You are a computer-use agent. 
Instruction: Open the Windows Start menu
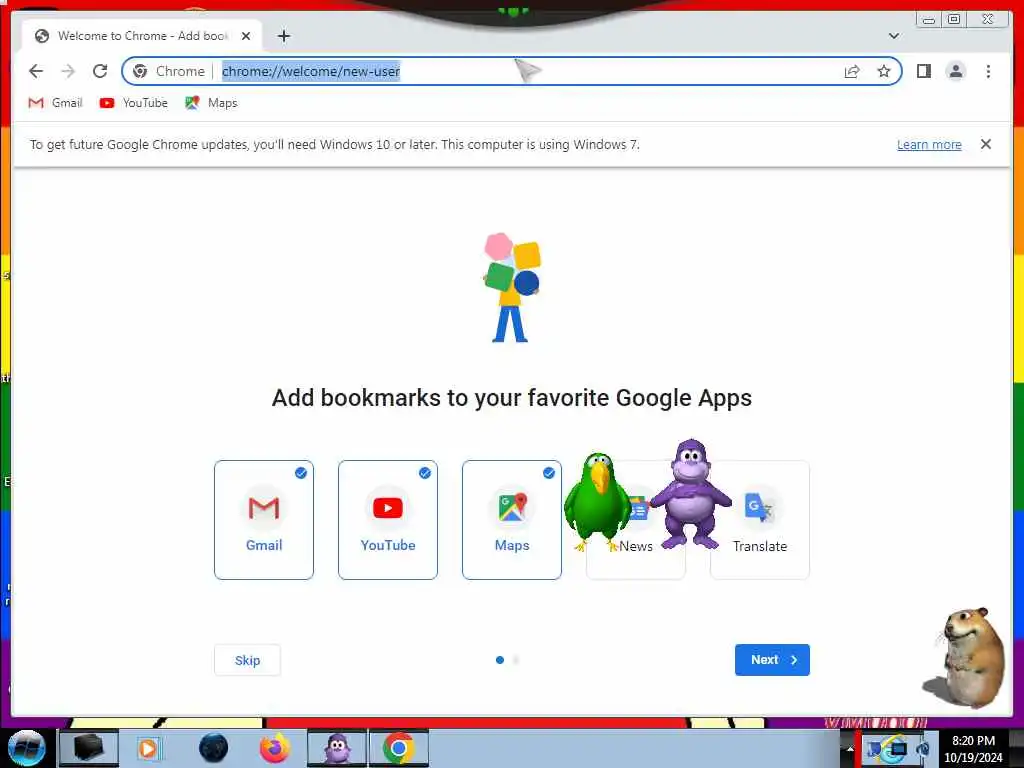point(26,748)
